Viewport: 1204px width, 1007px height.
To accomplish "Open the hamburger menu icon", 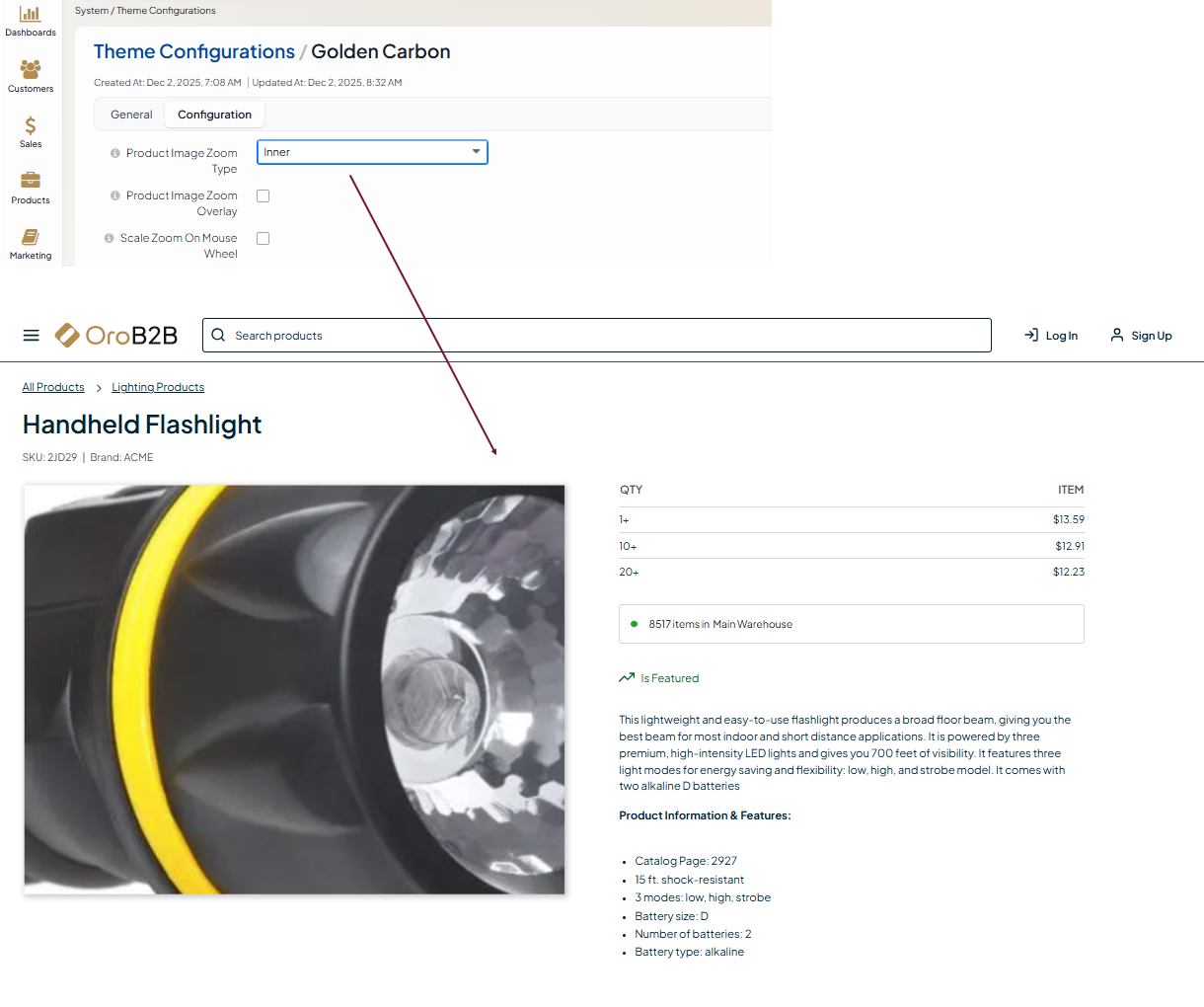I will [x=32, y=336].
